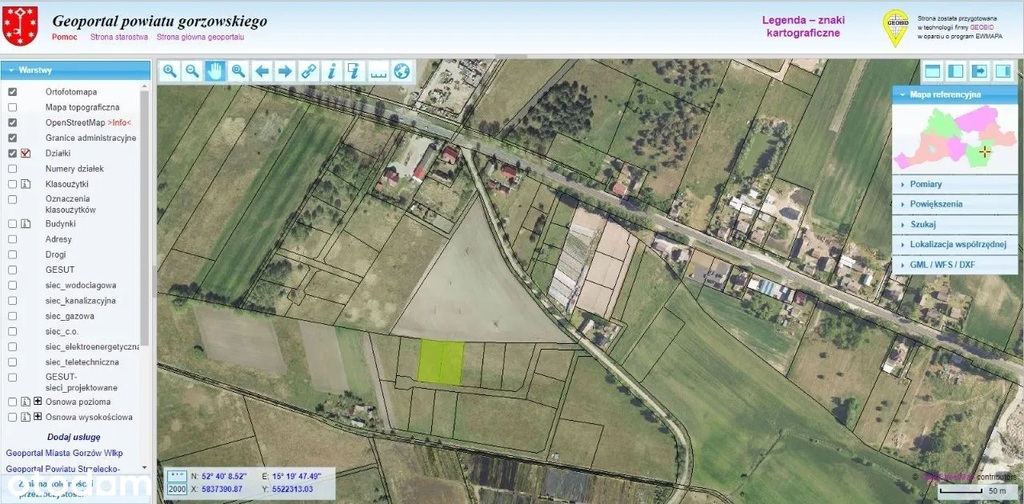Screen dimensions: 1024x504
Task: Click the yellow GEOBID logo
Action: [x=895, y=27]
